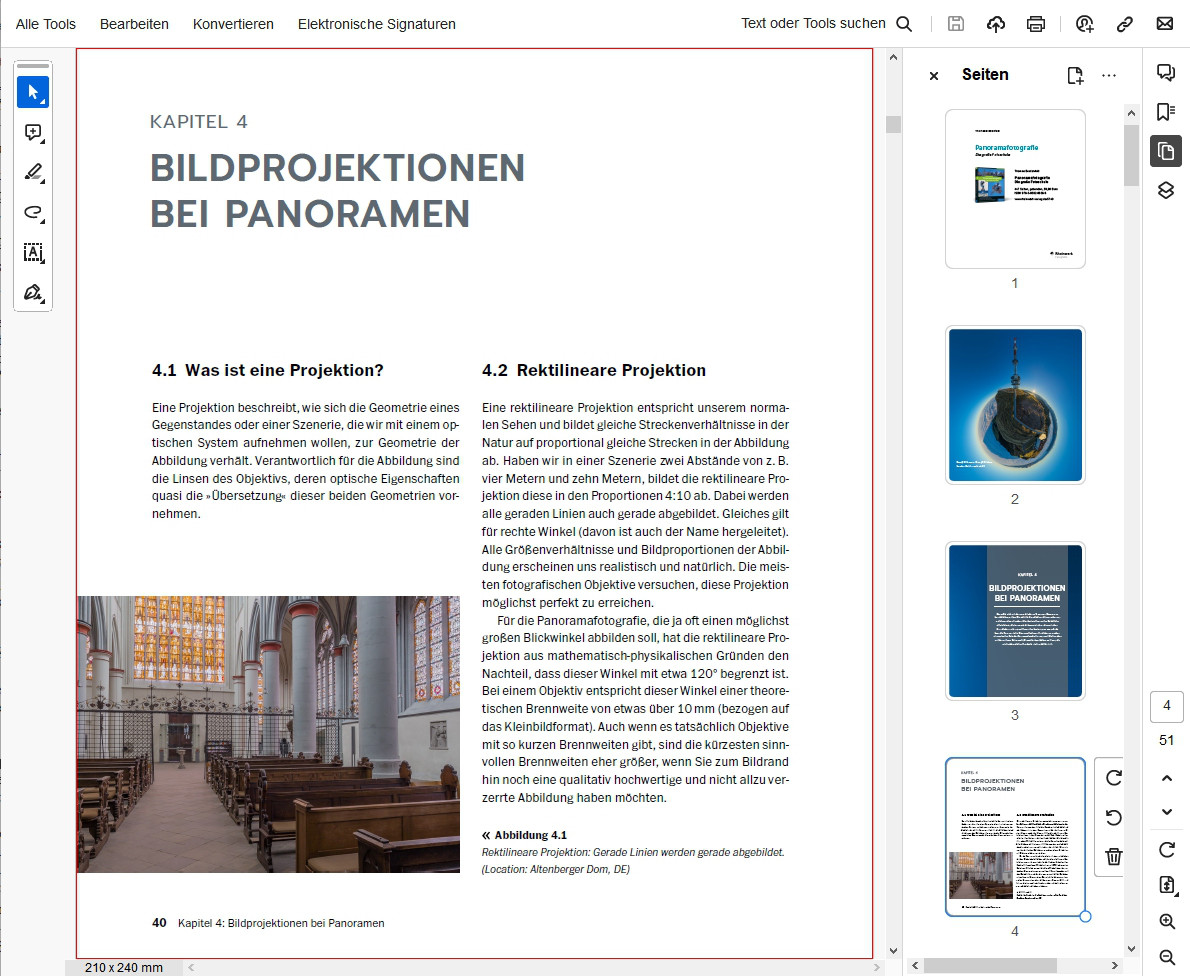Click thumbnails panel vertical scrollbar thumb

(x=1131, y=156)
